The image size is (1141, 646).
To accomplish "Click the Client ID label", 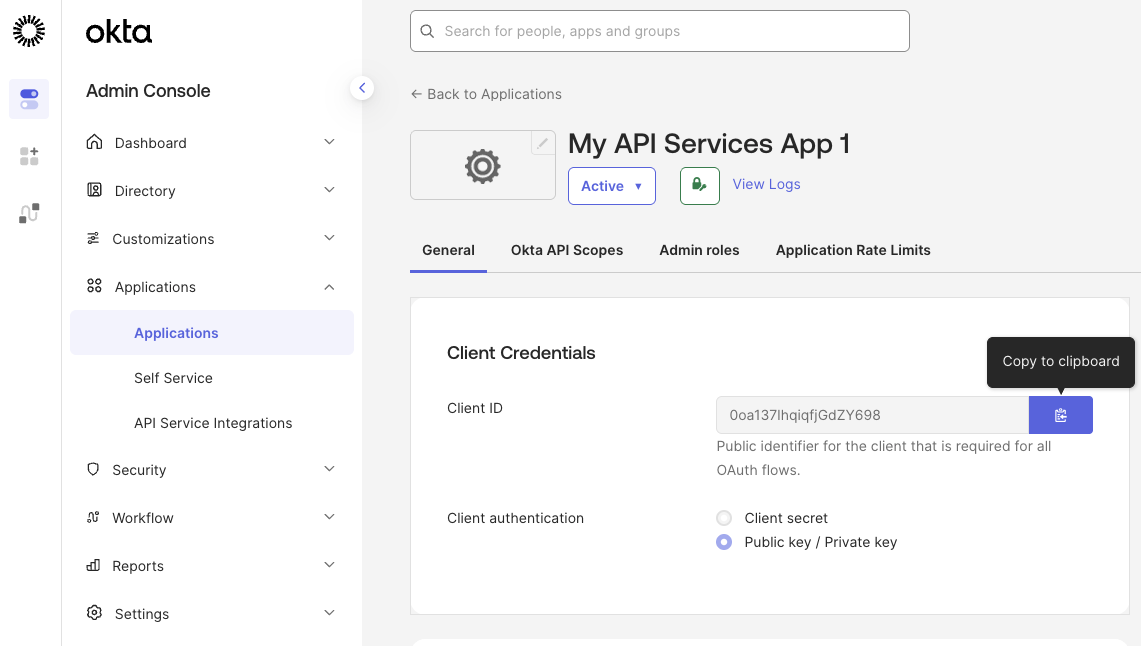I will 474,408.
